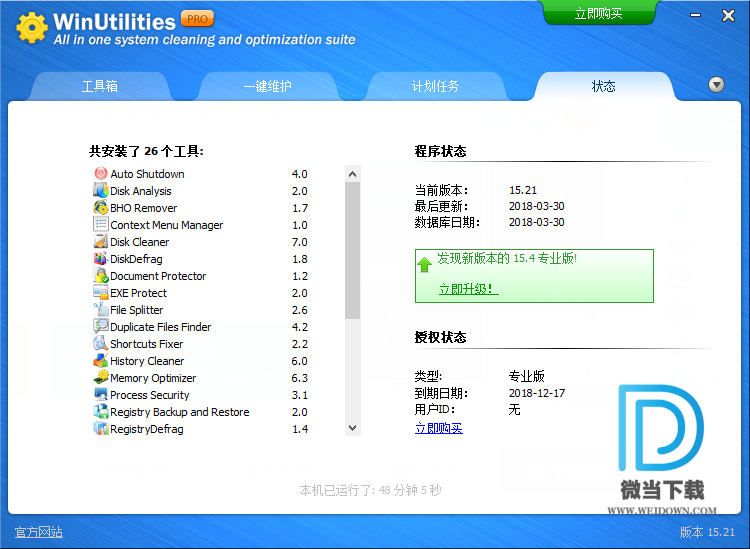Viewport: 750px width, 549px height.
Task: Click the Shortcuts Fixer icon
Action: 100,343
